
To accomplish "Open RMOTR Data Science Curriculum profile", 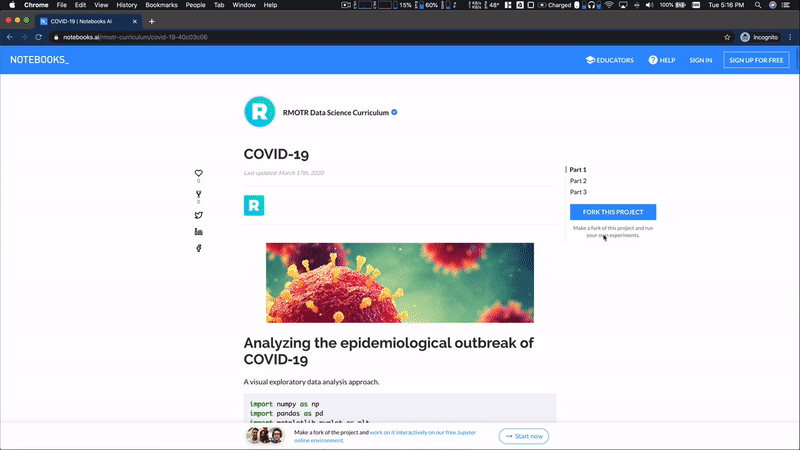I will [336, 112].
